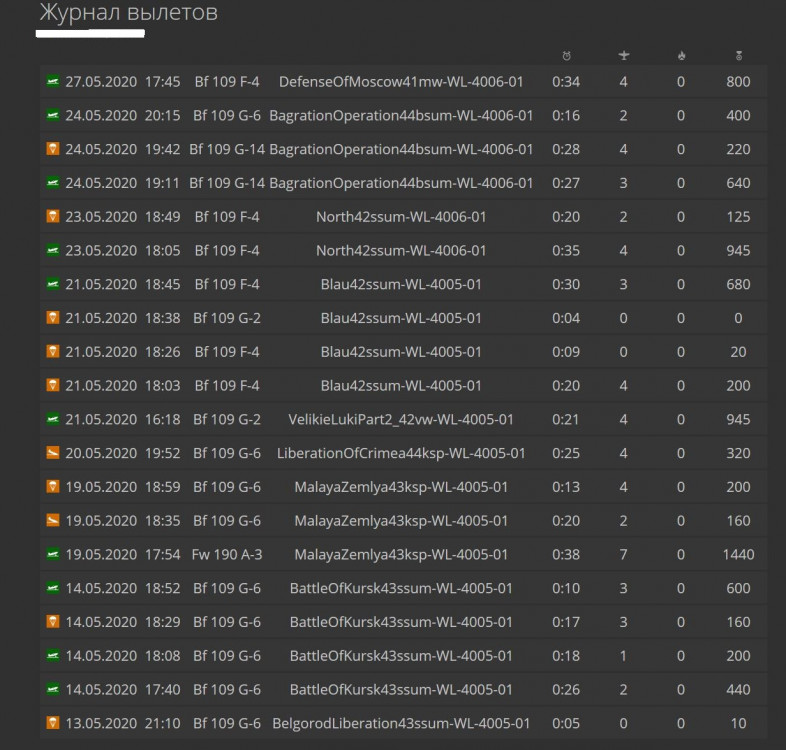
Task: Click parachute icon for 13.05.2020 21:10 sortie
Action: (x=53, y=722)
